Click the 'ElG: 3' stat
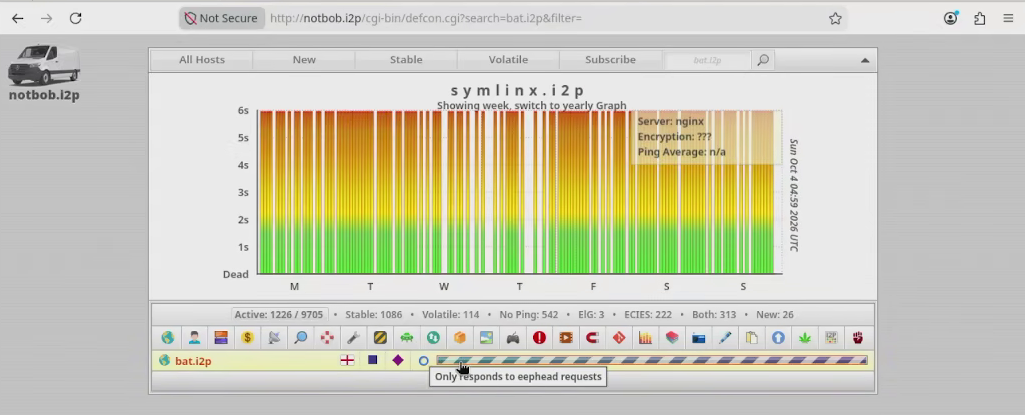Viewport: 1025px width, 415px height. click(x=591, y=314)
